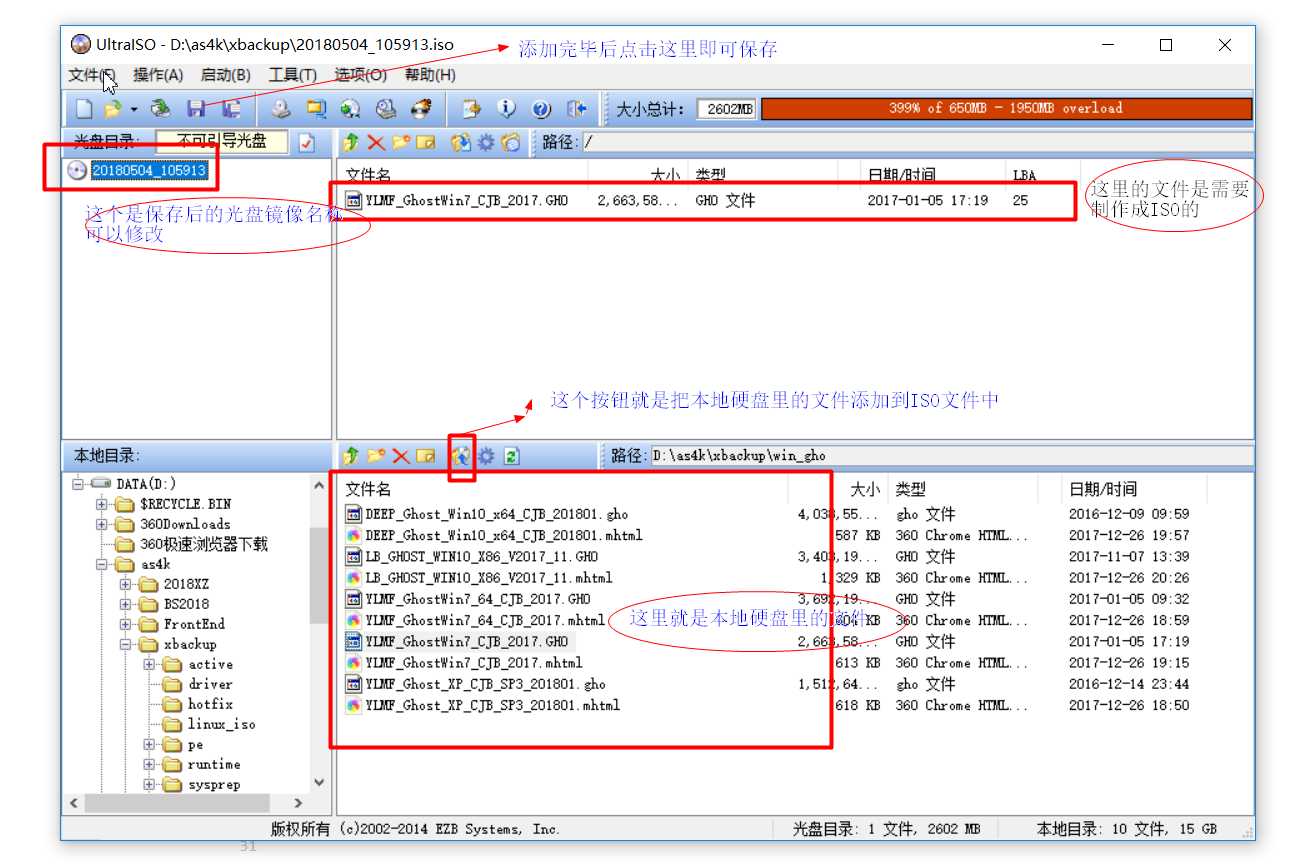Click the Exit door icon in main toolbar
Viewport: 1299px width, 867px height.
click(x=576, y=108)
